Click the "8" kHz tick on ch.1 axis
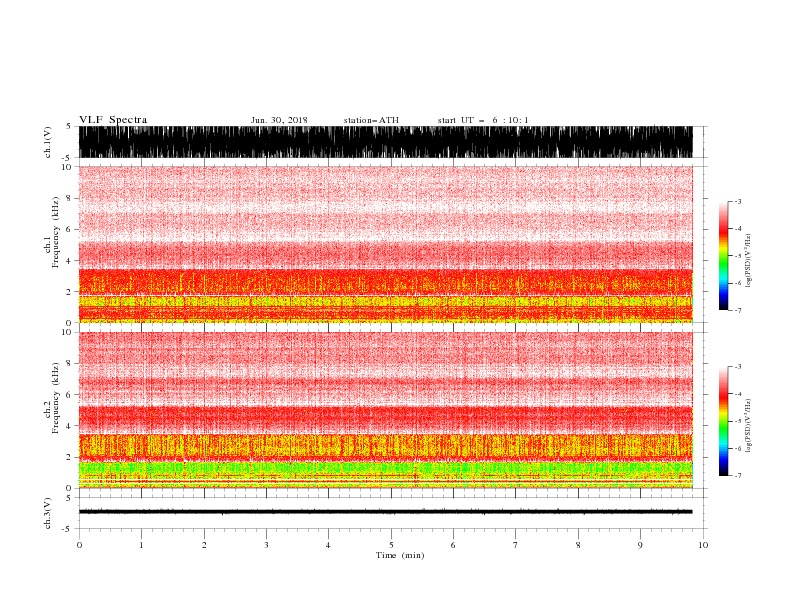 pyautogui.click(x=69, y=198)
